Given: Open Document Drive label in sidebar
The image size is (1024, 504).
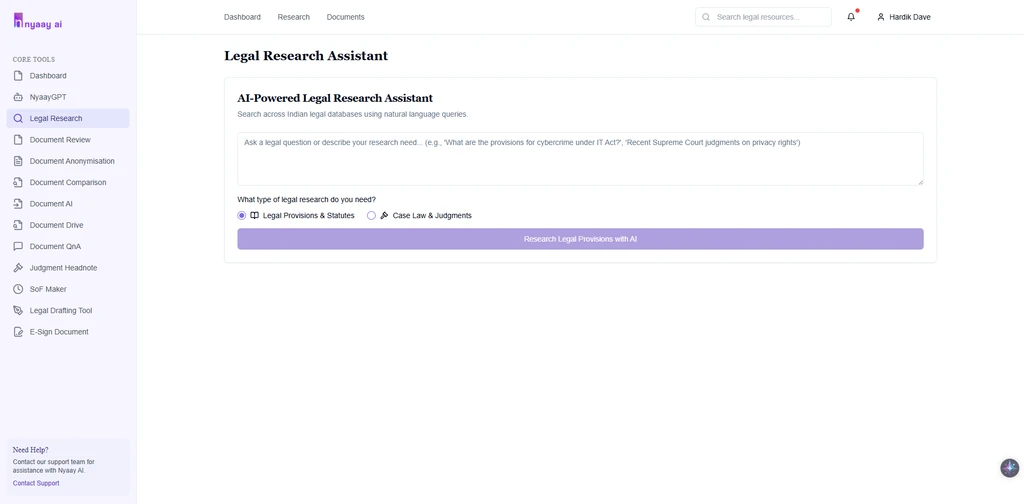Looking at the screenshot, I should [57, 225].
